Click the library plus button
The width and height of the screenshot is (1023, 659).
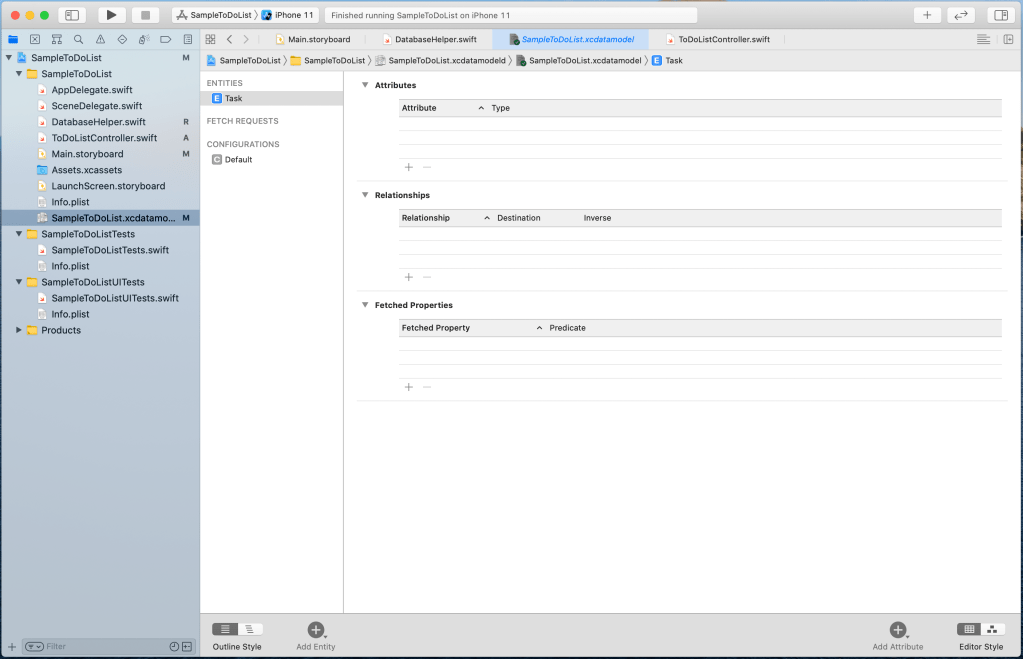pos(927,15)
